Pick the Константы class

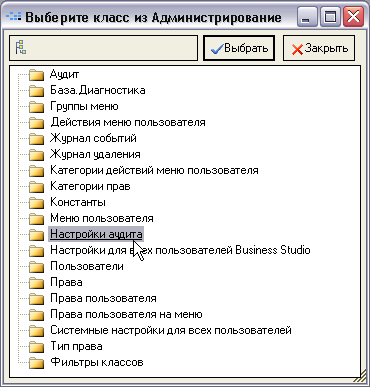pos(78,202)
